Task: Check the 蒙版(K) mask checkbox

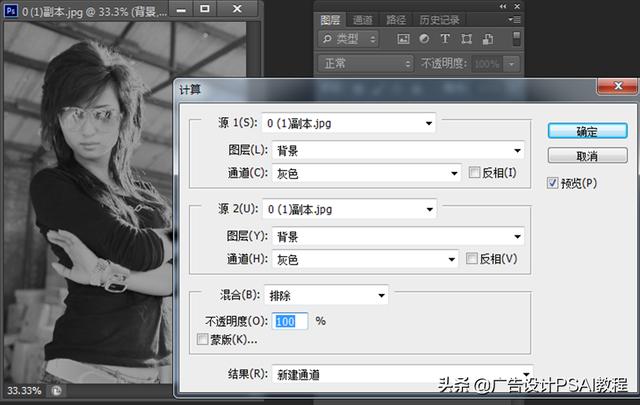Action: click(x=204, y=339)
